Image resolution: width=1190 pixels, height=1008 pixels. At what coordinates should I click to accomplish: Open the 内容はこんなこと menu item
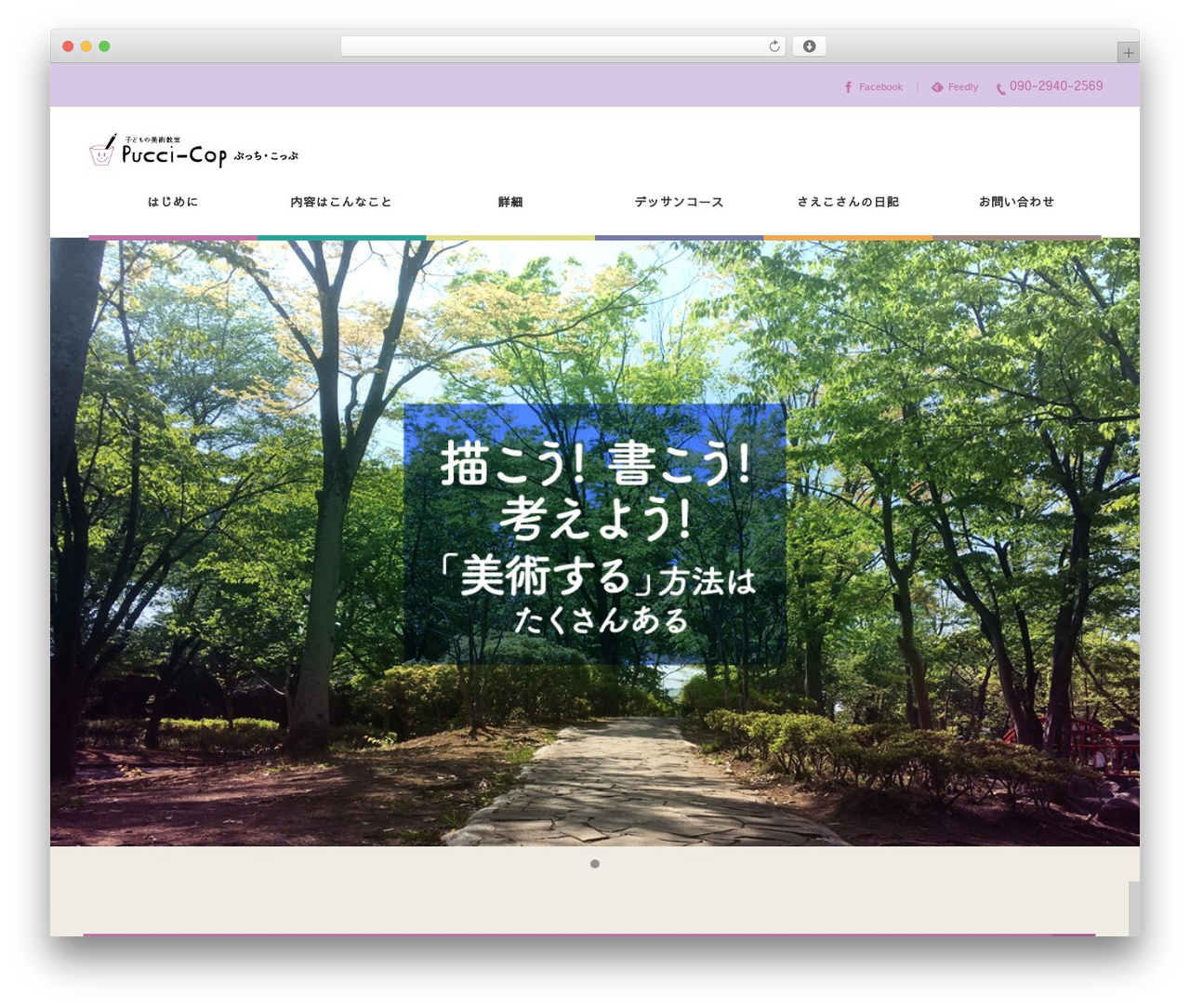[x=341, y=202]
